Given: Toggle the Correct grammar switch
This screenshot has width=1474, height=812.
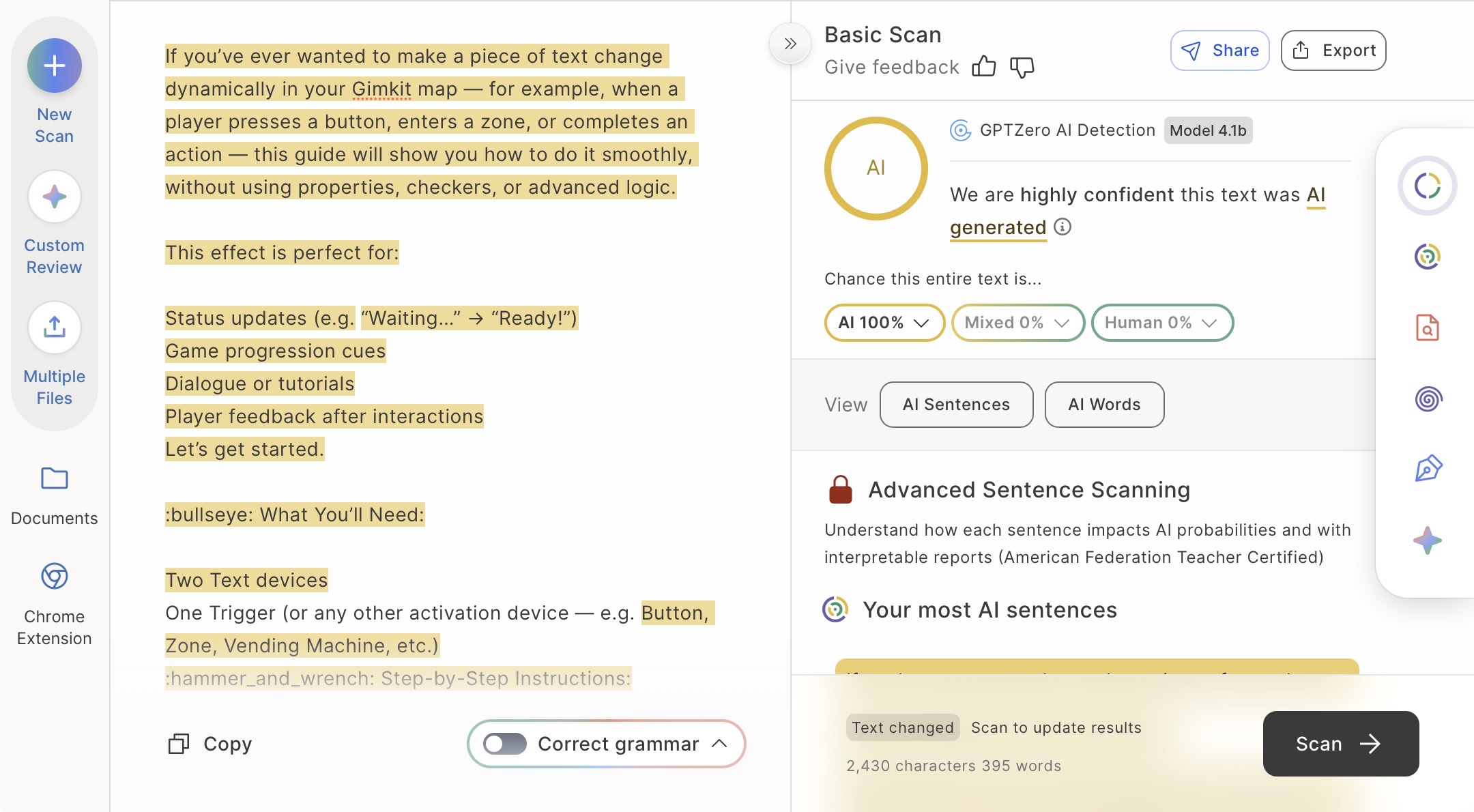Looking at the screenshot, I should pyautogui.click(x=505, y=744).
